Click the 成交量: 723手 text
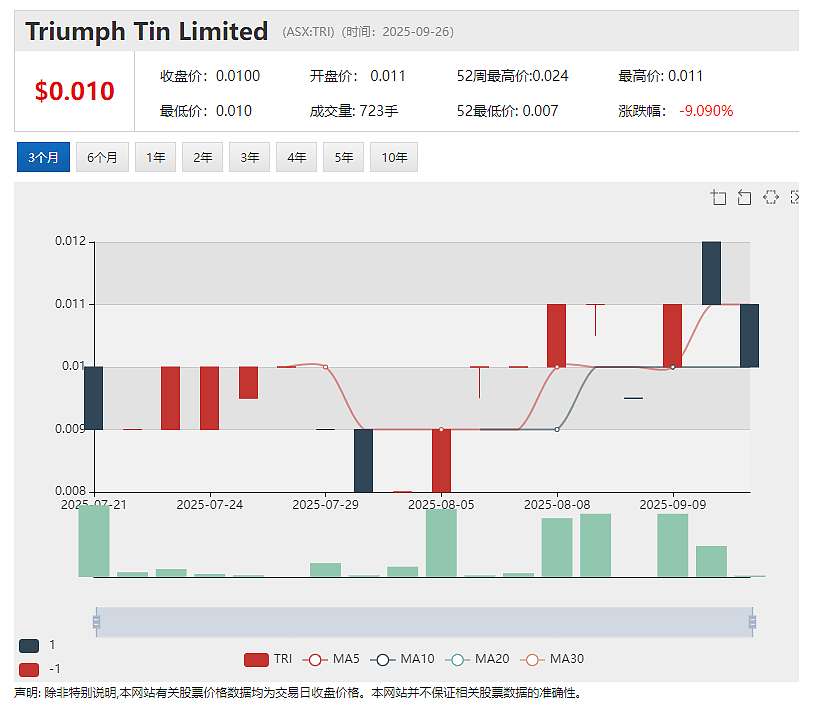 354,111
